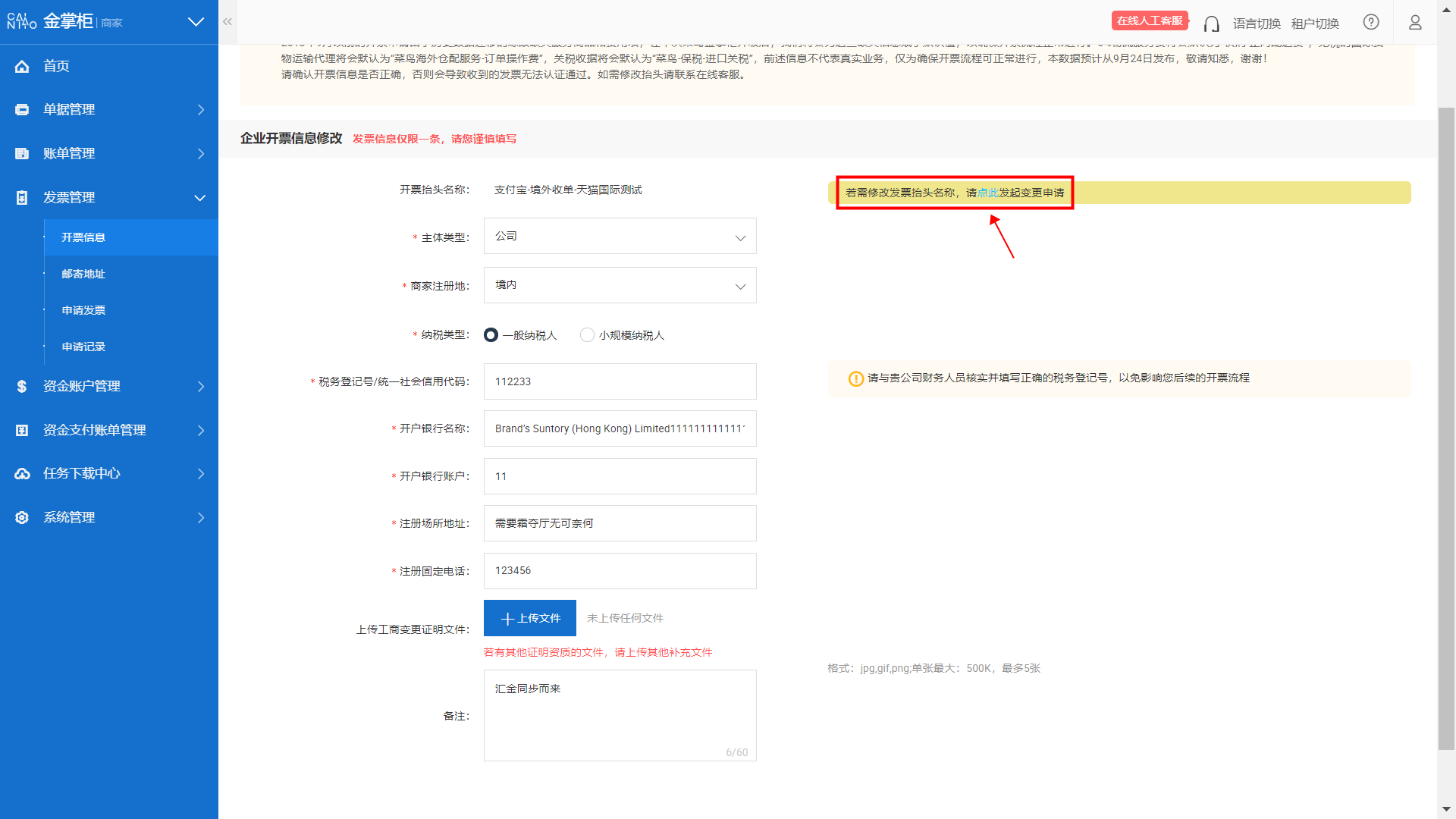The image size is (1456, 819).
Task: Click the 开户银行账户 input field
Action: pos(620,476)
